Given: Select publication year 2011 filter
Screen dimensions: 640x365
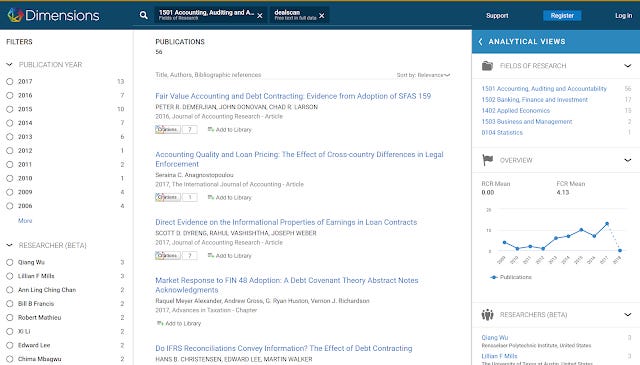Looking at the screenshot, I should [10, 165].
